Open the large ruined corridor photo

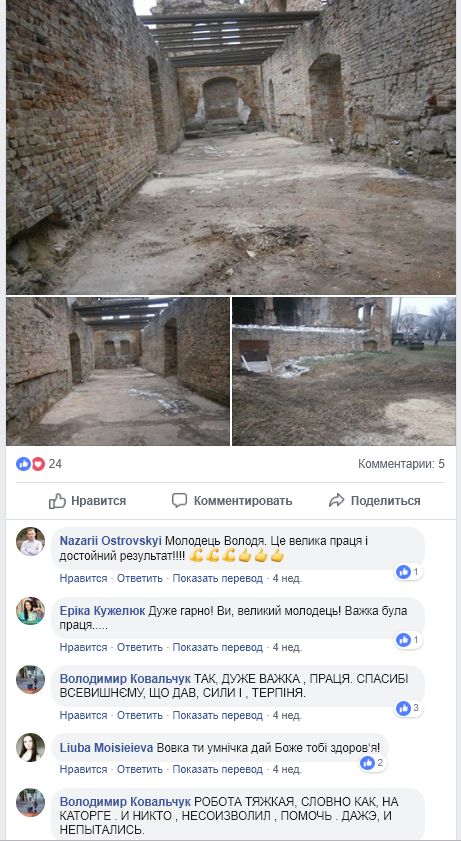231,147
